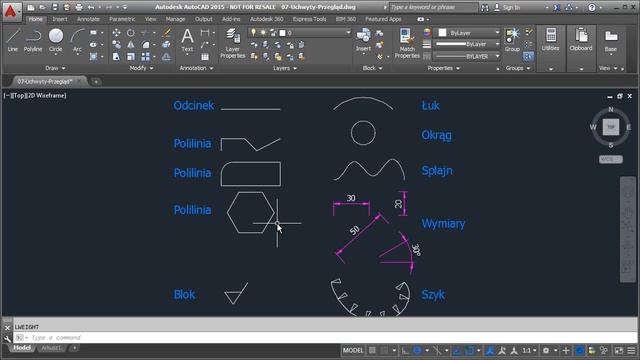This screenshot has width=640, height=360.
Task: Select the Line drawing tool
Action: pos(13,40)
